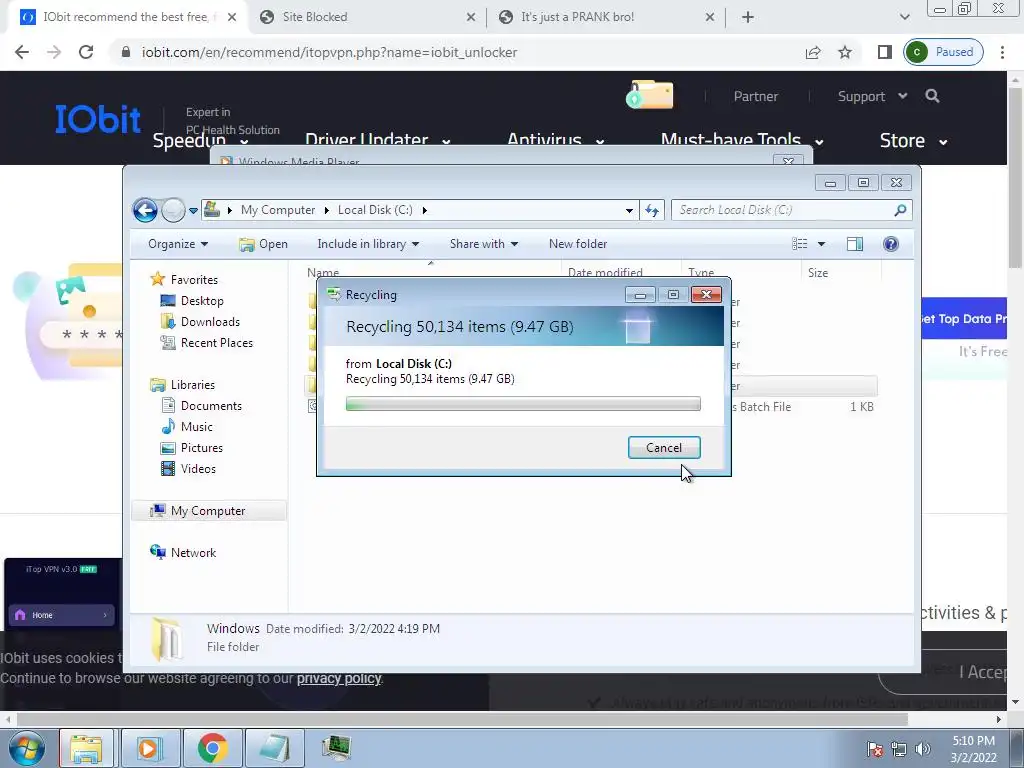Screen dimensions: 1024x768
Task: Click Explorer forward navigation button
Action: point(173,210)
